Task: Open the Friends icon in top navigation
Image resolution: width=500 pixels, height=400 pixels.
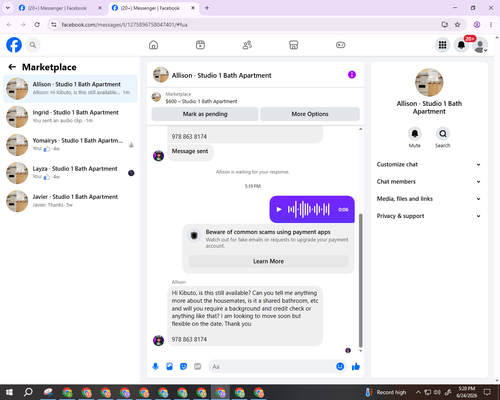Action: (247, 45)
